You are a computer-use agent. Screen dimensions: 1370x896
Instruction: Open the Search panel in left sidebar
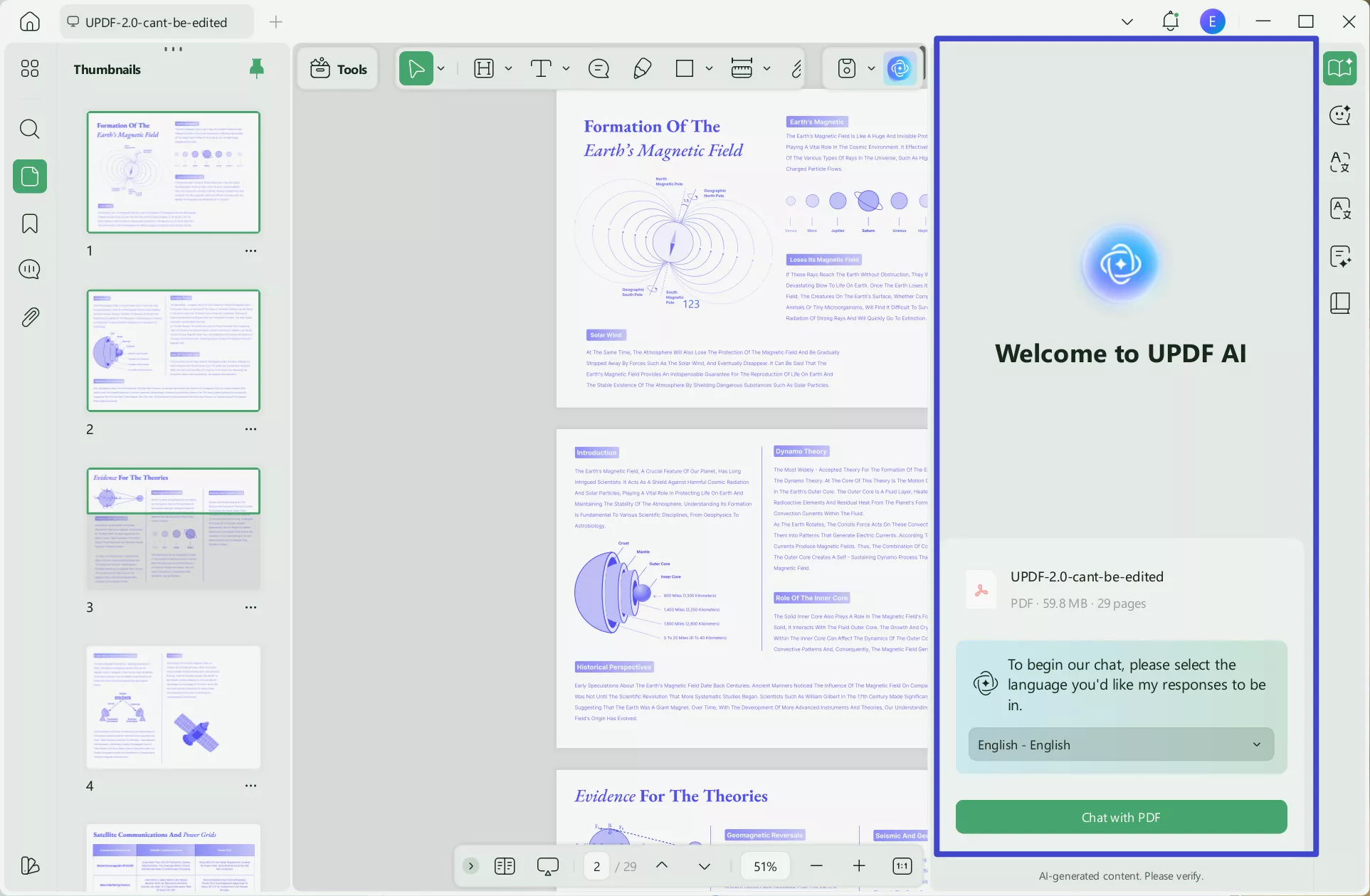pyautogui.click(x=29, y=129)
